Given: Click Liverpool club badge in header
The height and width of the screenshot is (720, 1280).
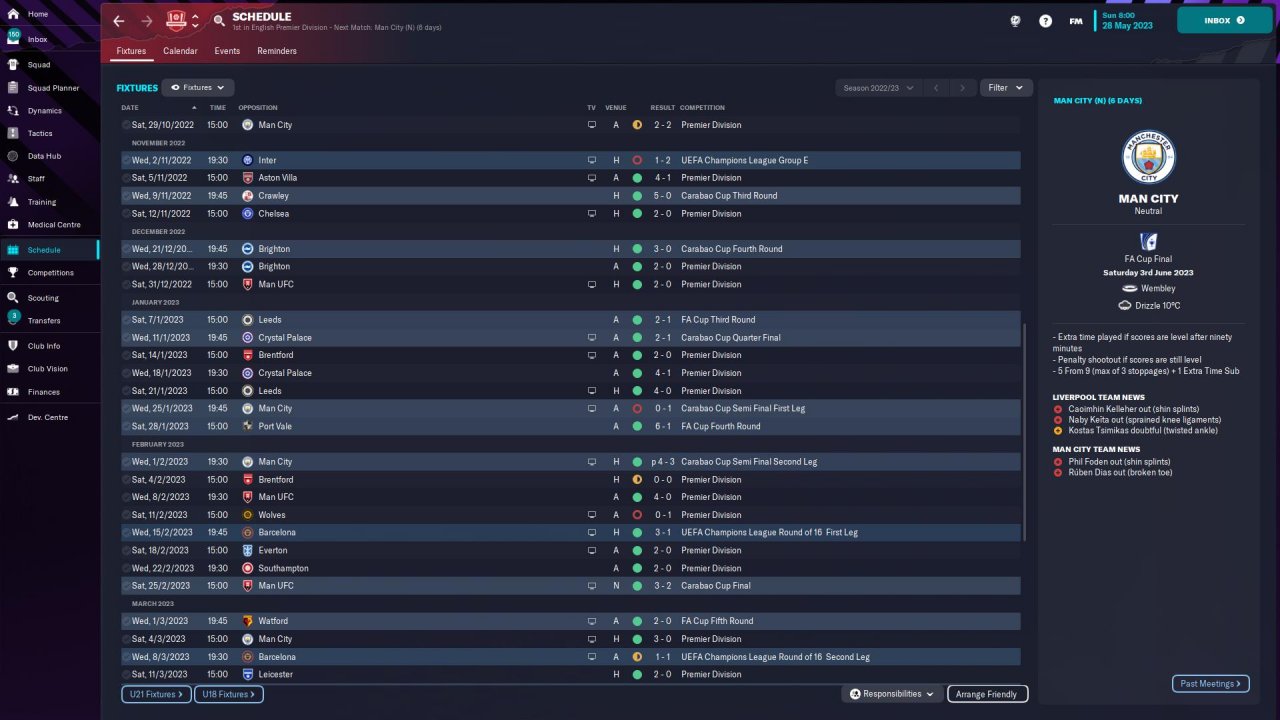Looking at the screenshot, I should click(177, 20).
